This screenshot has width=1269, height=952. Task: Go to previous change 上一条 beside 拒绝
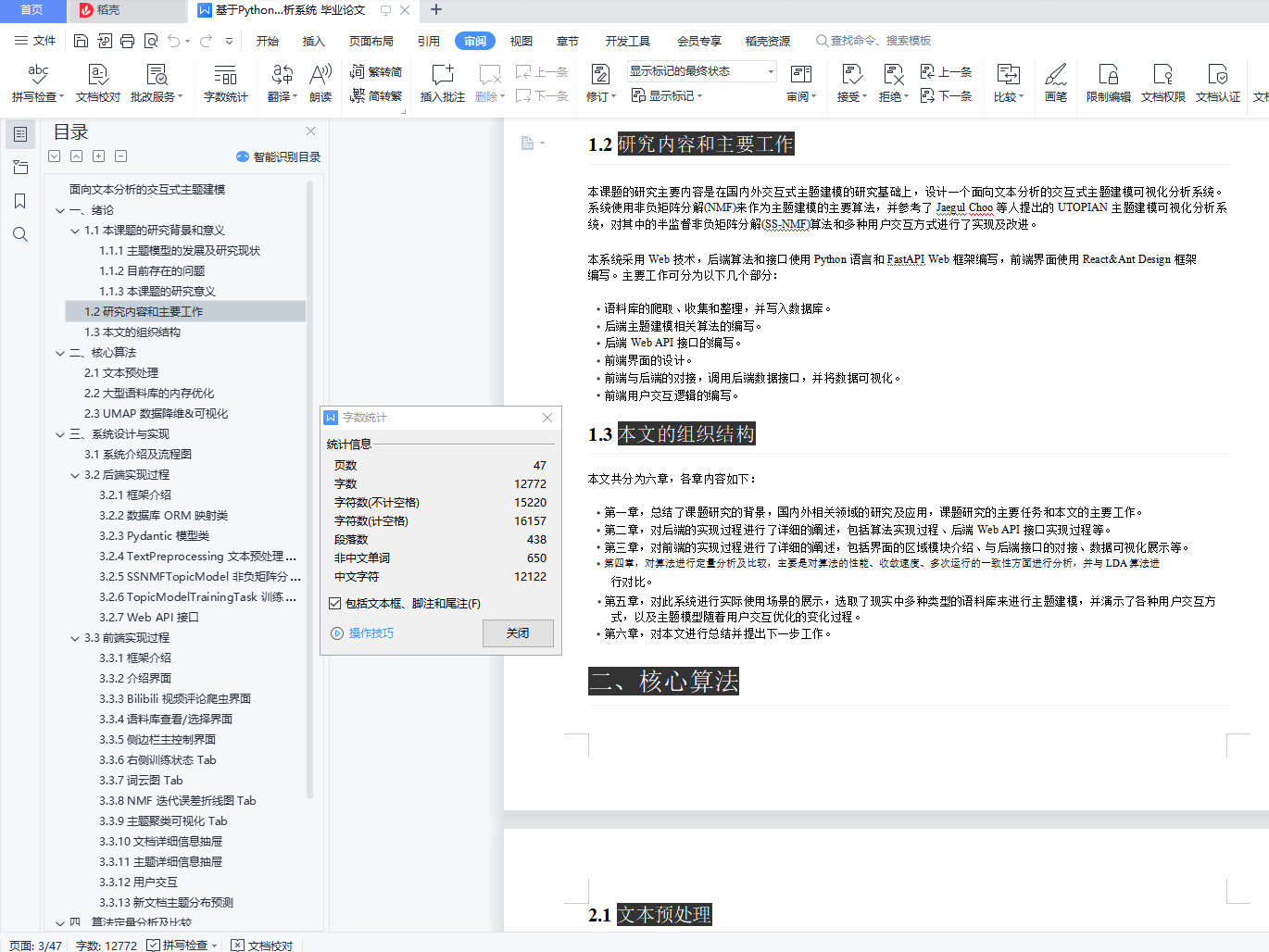point(946,72)
